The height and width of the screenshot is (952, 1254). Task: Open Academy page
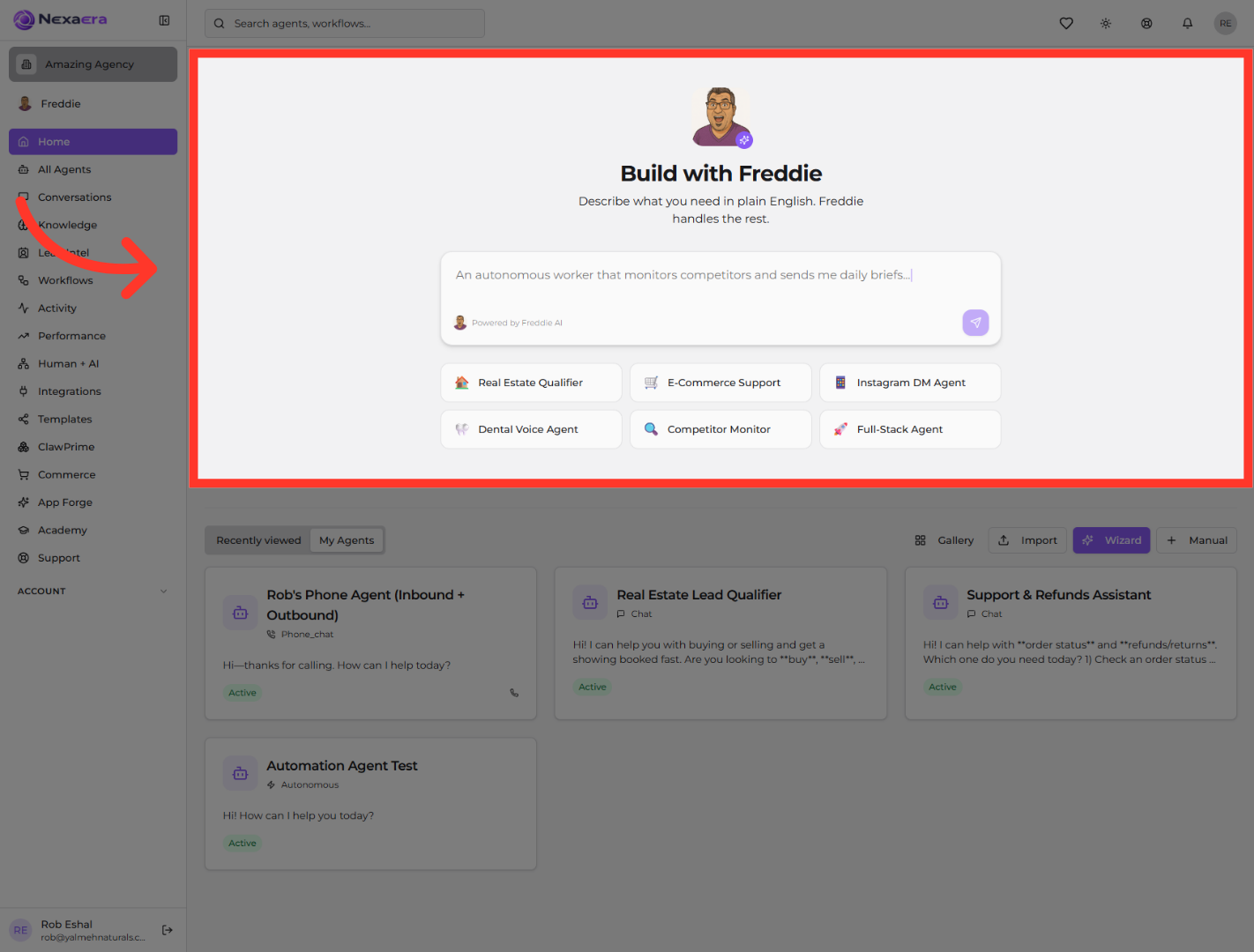(x=93, y=531)
